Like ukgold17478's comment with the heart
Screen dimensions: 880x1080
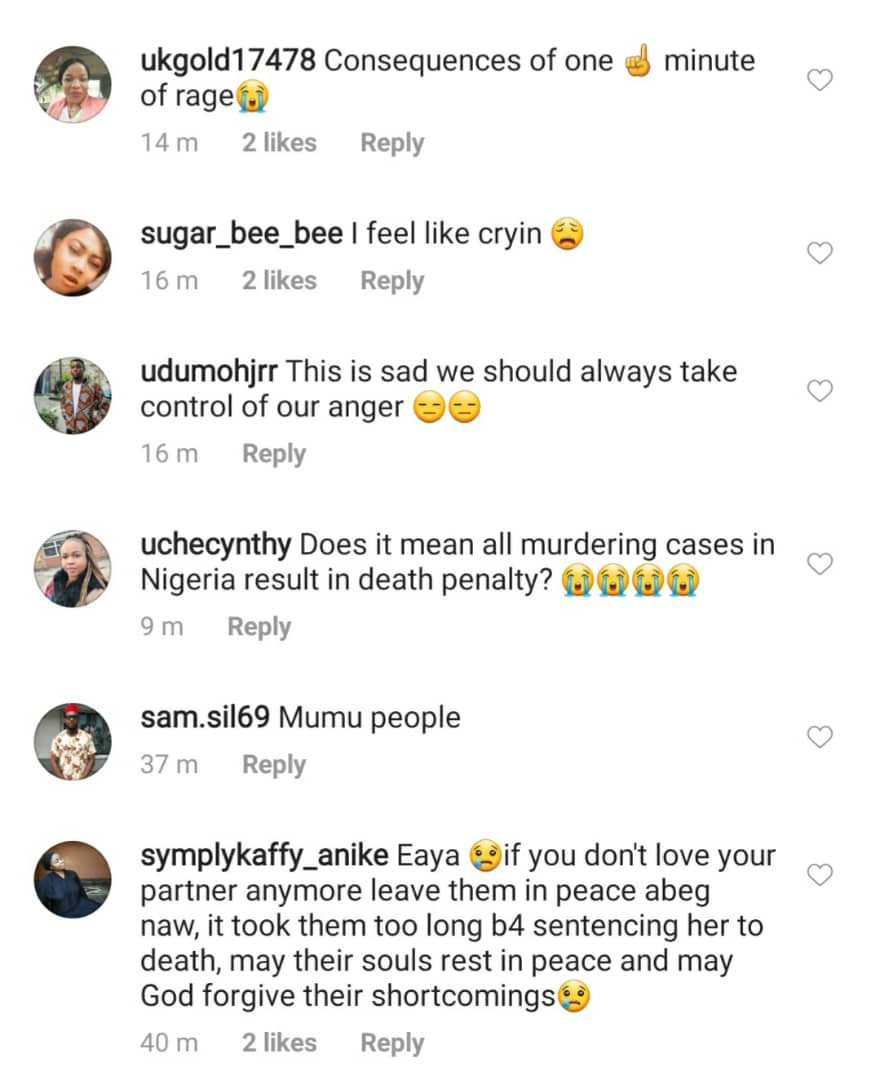[819, 80]
